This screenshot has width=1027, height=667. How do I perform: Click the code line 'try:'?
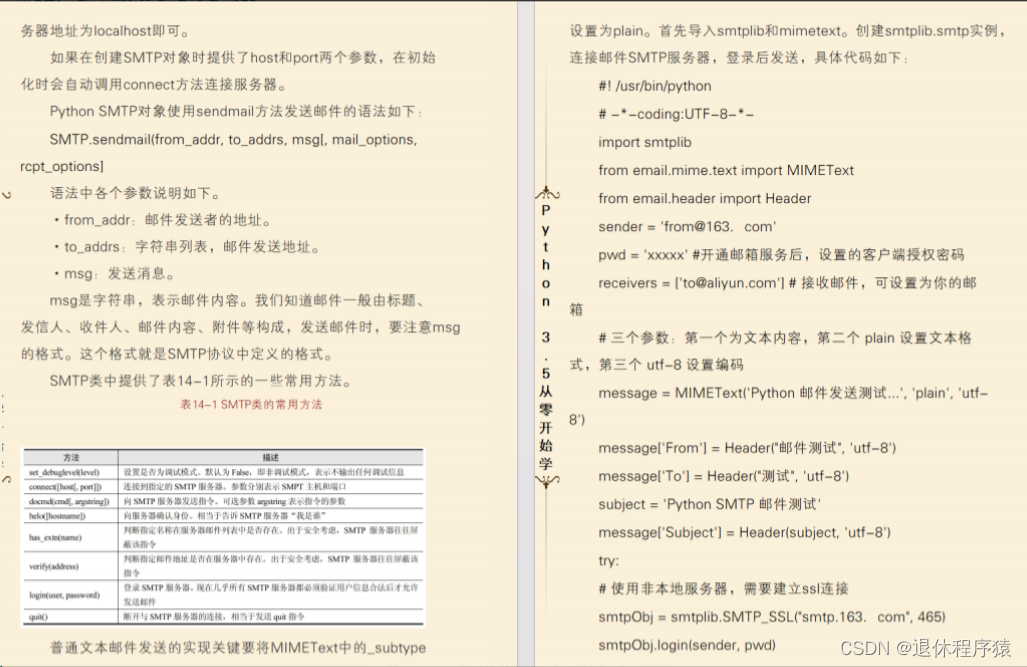608,561
